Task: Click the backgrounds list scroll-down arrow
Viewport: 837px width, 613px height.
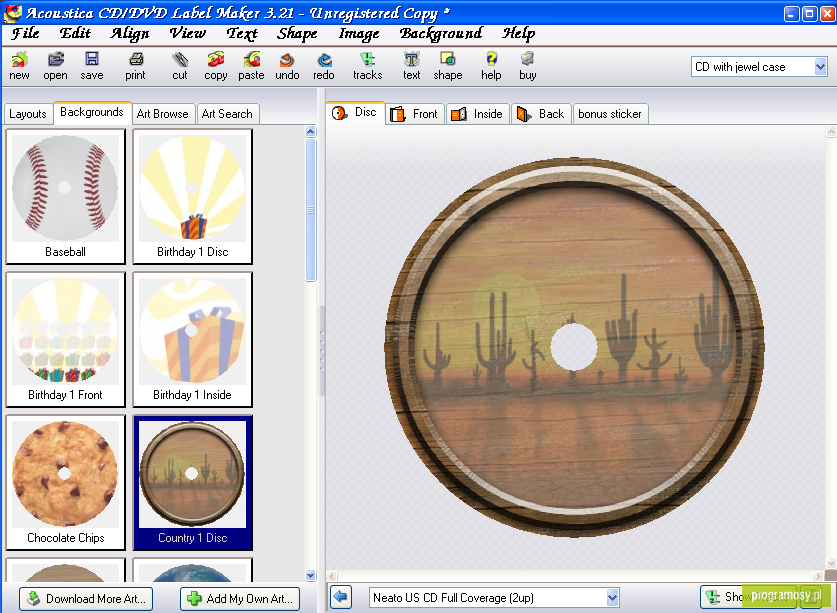Action: (x=311, y=575)
